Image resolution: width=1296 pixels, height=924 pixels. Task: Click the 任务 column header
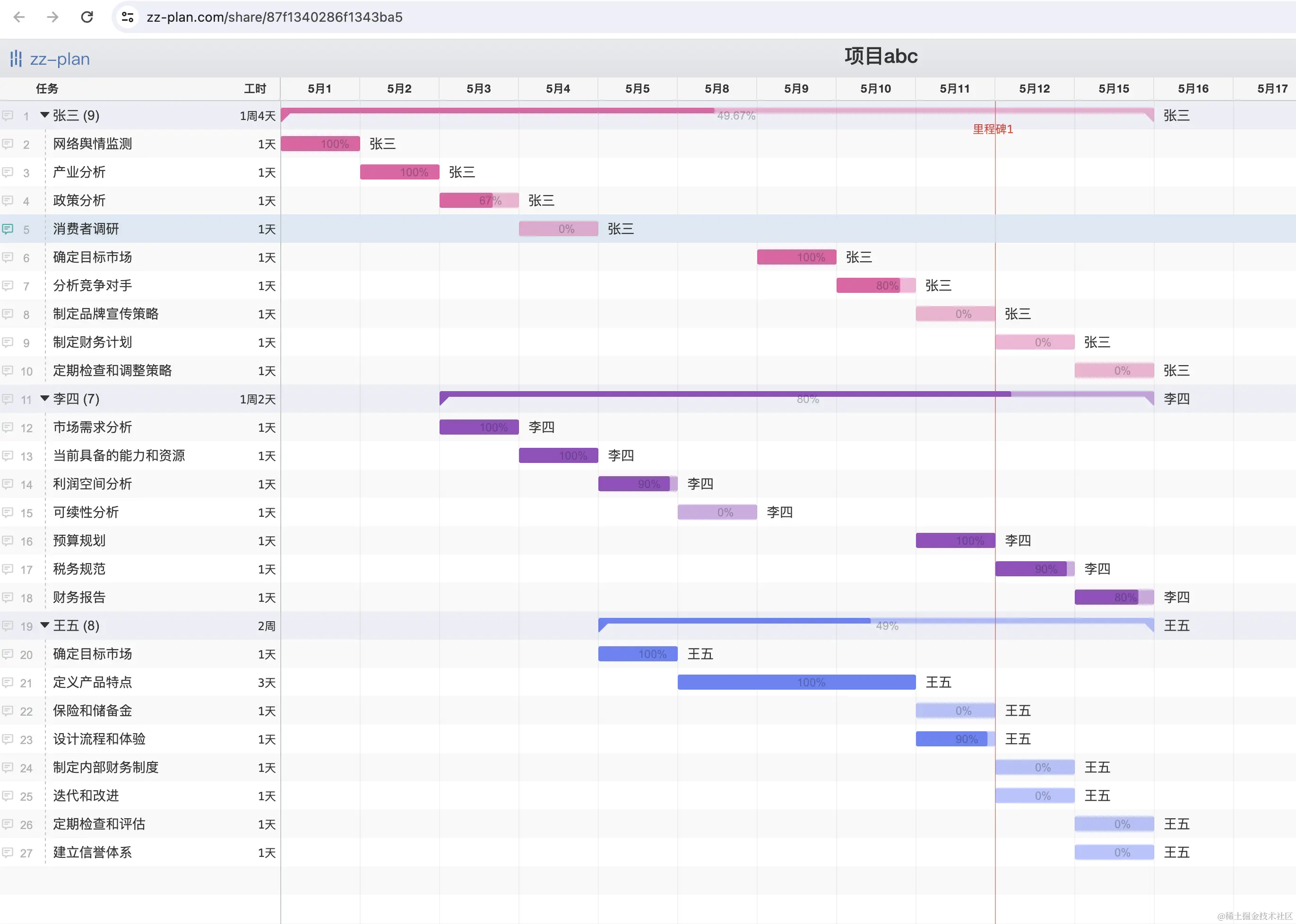[47, 89]
